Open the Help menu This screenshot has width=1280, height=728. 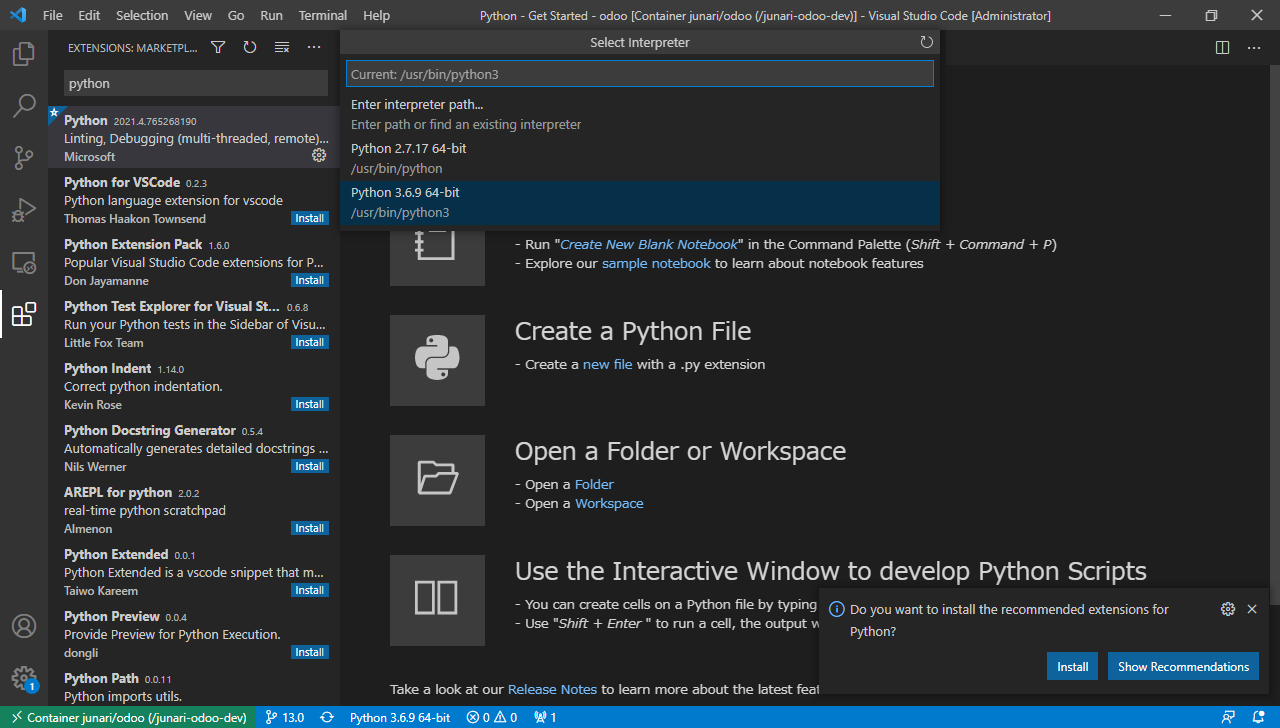(x=377, y=15)
